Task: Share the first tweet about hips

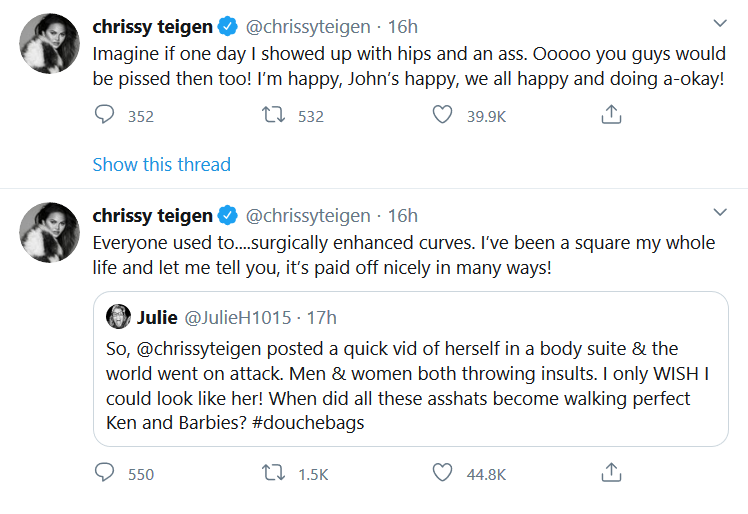Action: [x=611, y=116]
